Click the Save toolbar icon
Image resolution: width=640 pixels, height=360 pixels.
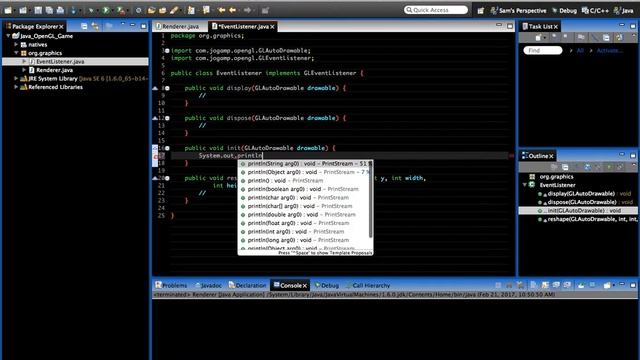(x=38, y=10)
